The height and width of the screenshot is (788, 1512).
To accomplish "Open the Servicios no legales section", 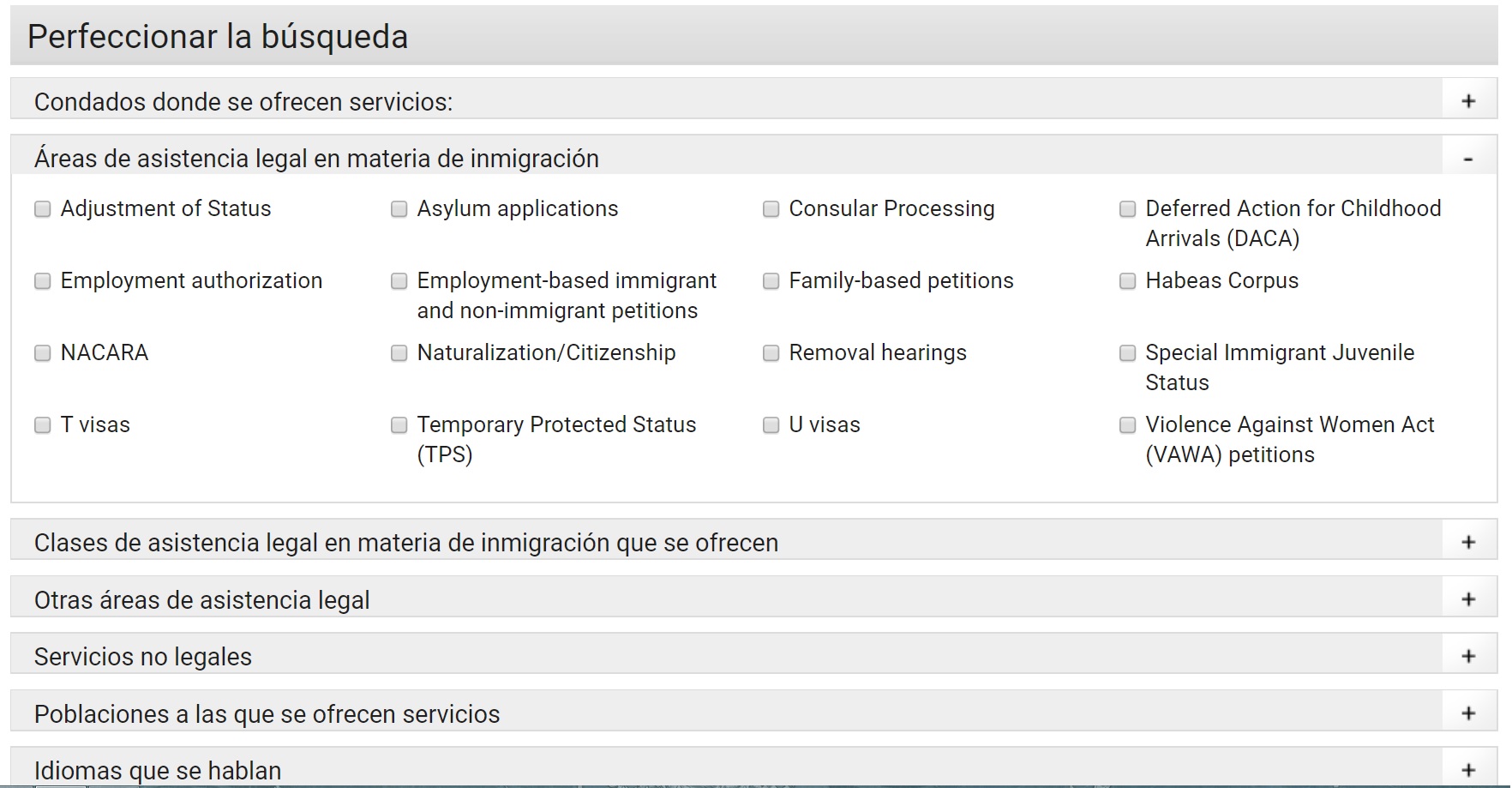I will click(1469, 656).
